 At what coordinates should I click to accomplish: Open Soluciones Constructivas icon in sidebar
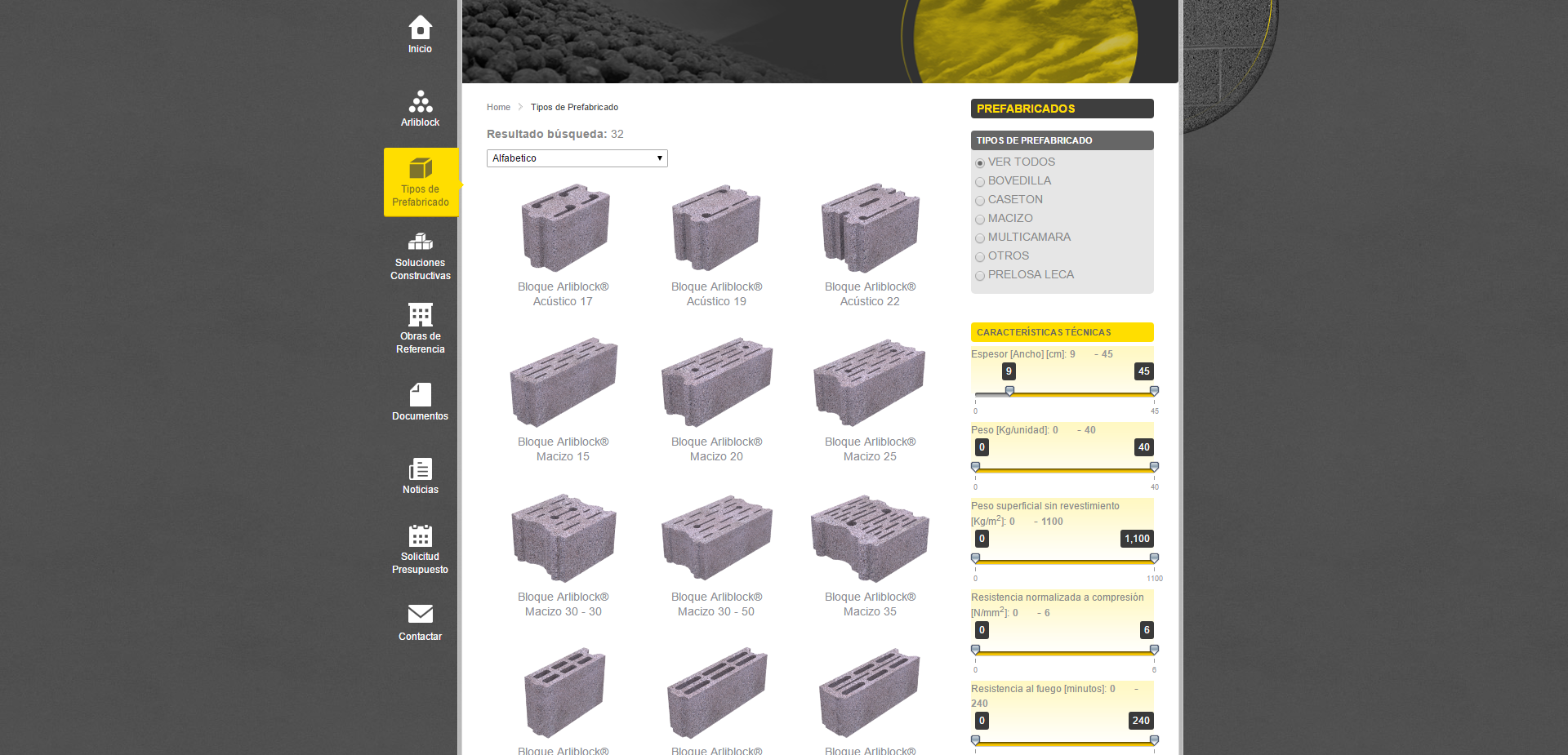[420, 242]
